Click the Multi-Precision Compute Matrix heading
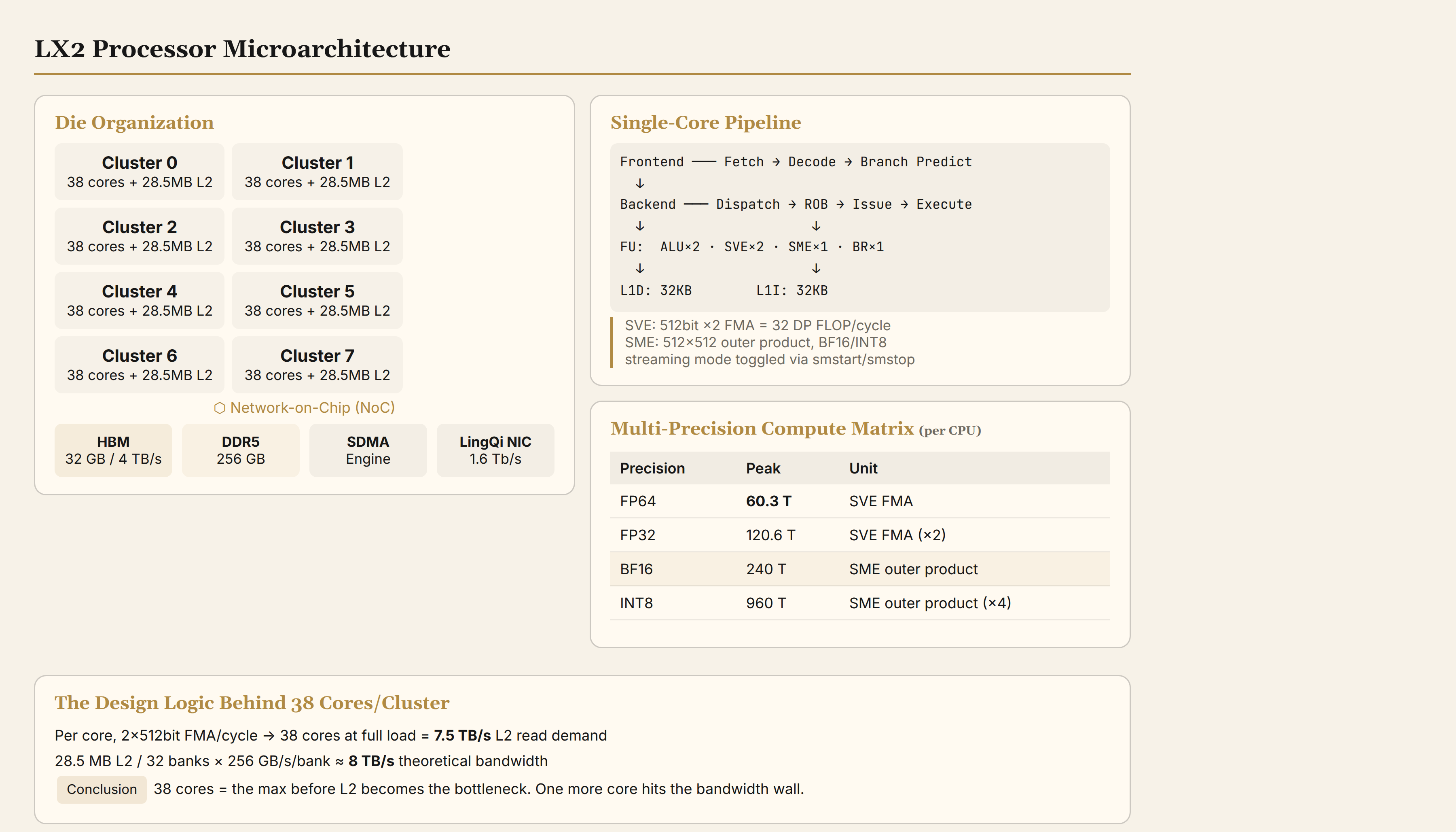Screen dimensions: 1456x832 762,429
